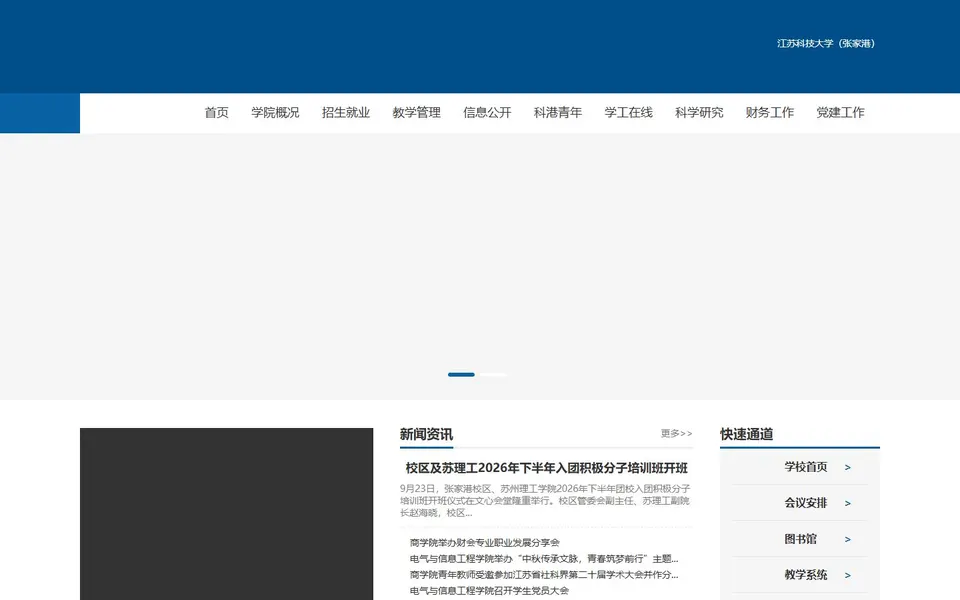Select the first active carousel indicator
Viewport: 960px width, 600px height.
(x=461, y=375)
